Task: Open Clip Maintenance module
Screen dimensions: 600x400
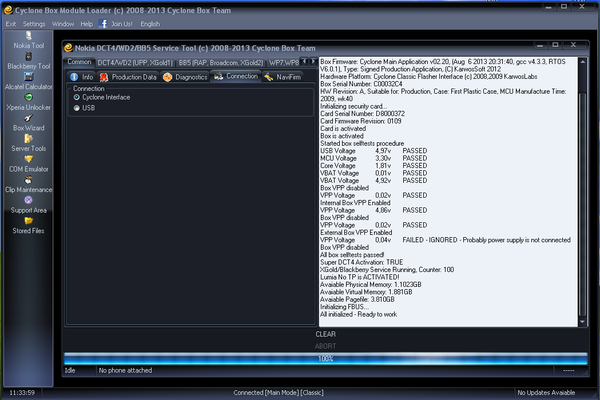Action: [x=28, y=185]
